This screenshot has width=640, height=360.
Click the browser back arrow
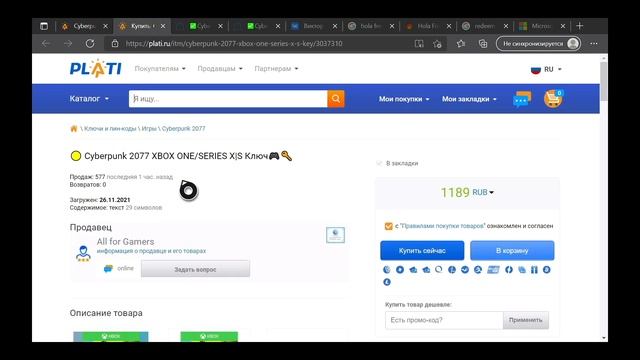[46, 43]
